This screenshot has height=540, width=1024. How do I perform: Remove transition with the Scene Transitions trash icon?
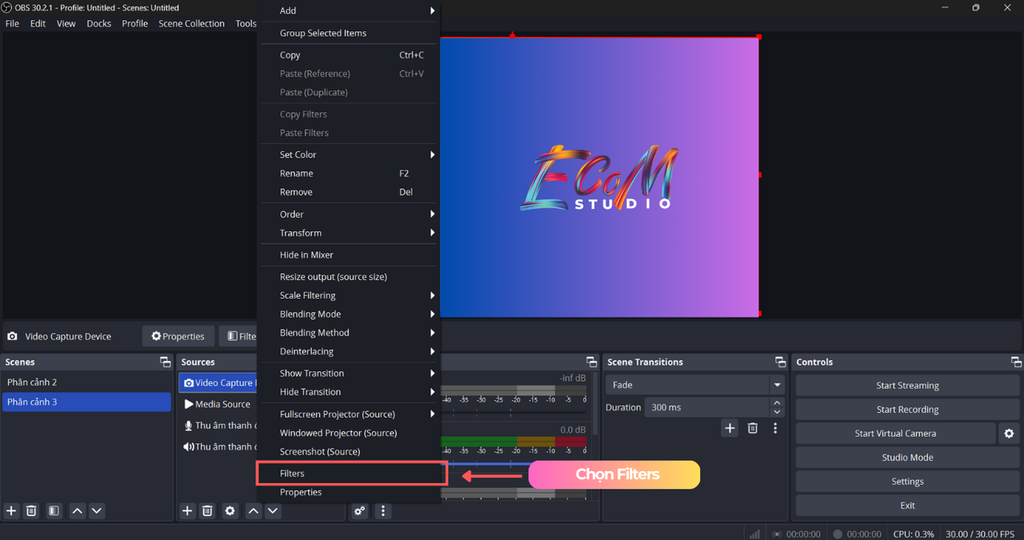[753, 428]
